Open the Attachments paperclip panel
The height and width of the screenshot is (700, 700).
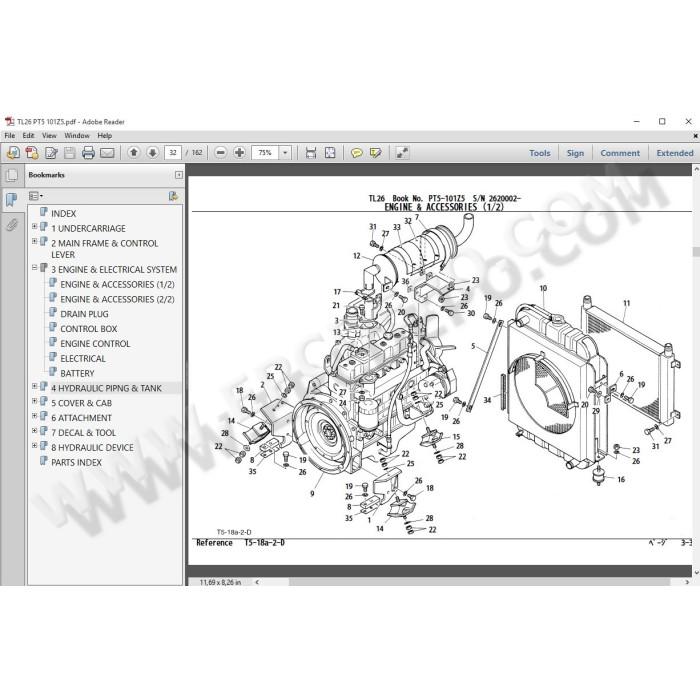(x=12, y=225)
